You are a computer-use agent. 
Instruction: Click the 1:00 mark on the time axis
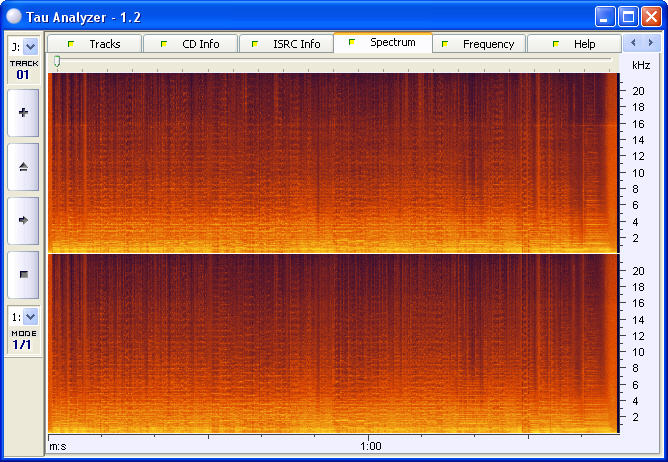[370, 446]
